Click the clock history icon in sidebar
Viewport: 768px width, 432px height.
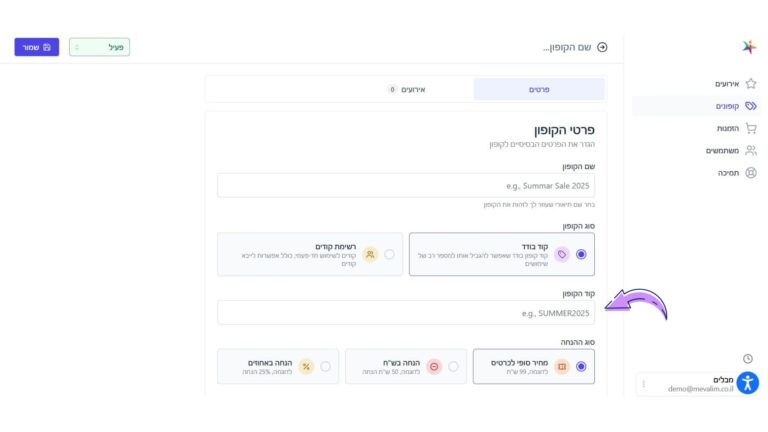tap(748, 358)
